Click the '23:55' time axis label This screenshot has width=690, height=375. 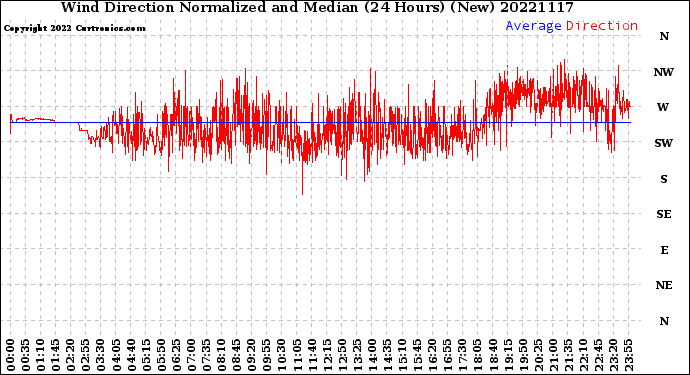(x=628, y=355)
